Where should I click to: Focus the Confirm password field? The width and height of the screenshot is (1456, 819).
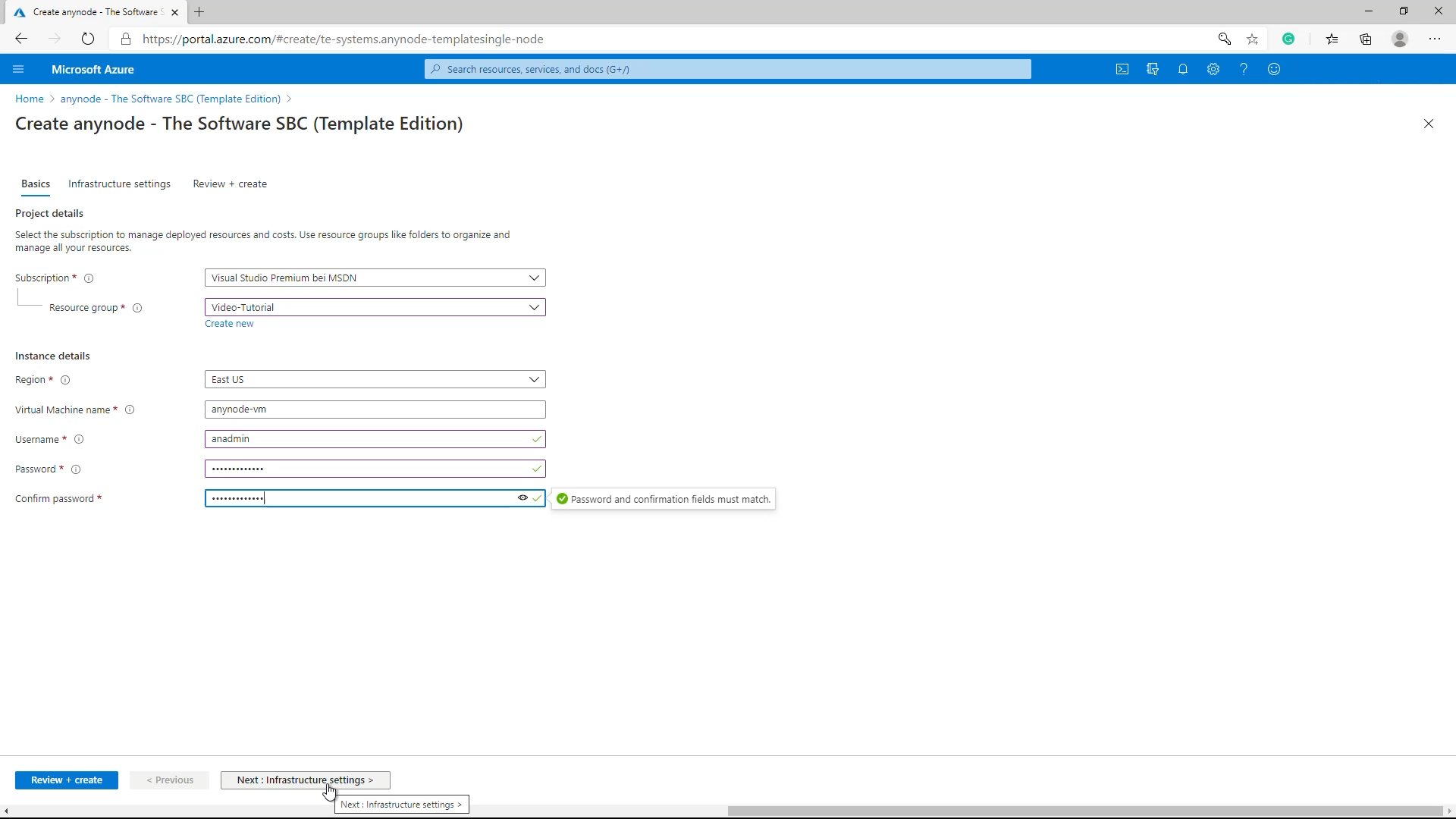(x=375, y=498)
